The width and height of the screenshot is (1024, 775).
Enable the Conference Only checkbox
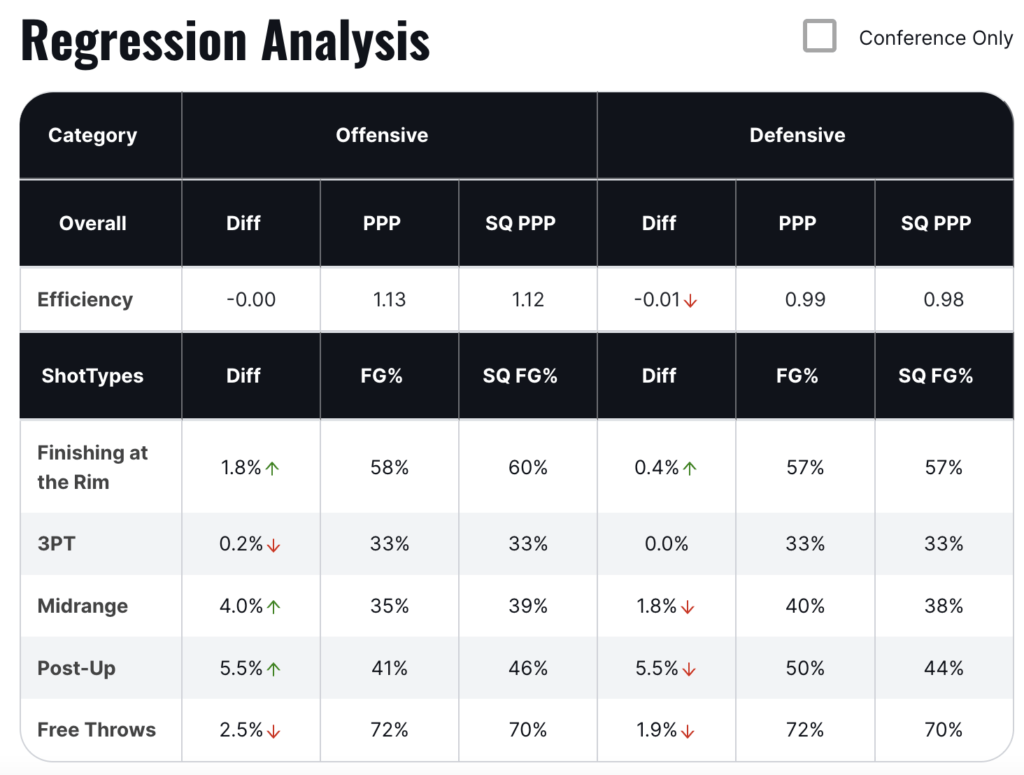click(x=820, y=37)
